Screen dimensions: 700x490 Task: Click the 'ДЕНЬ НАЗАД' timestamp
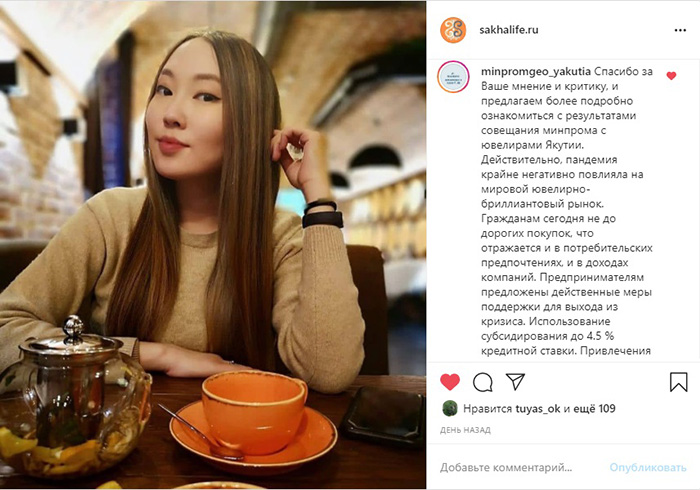click(x=465, y=430)
